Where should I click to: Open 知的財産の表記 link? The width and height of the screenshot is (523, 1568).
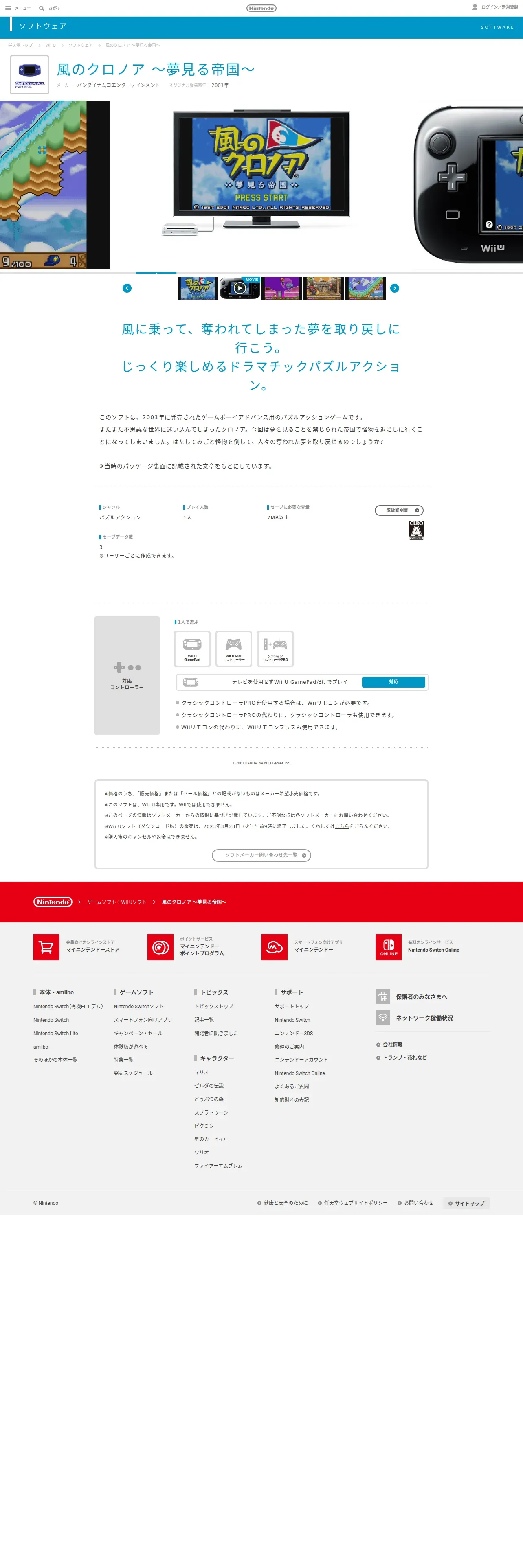click(292, 1100)
